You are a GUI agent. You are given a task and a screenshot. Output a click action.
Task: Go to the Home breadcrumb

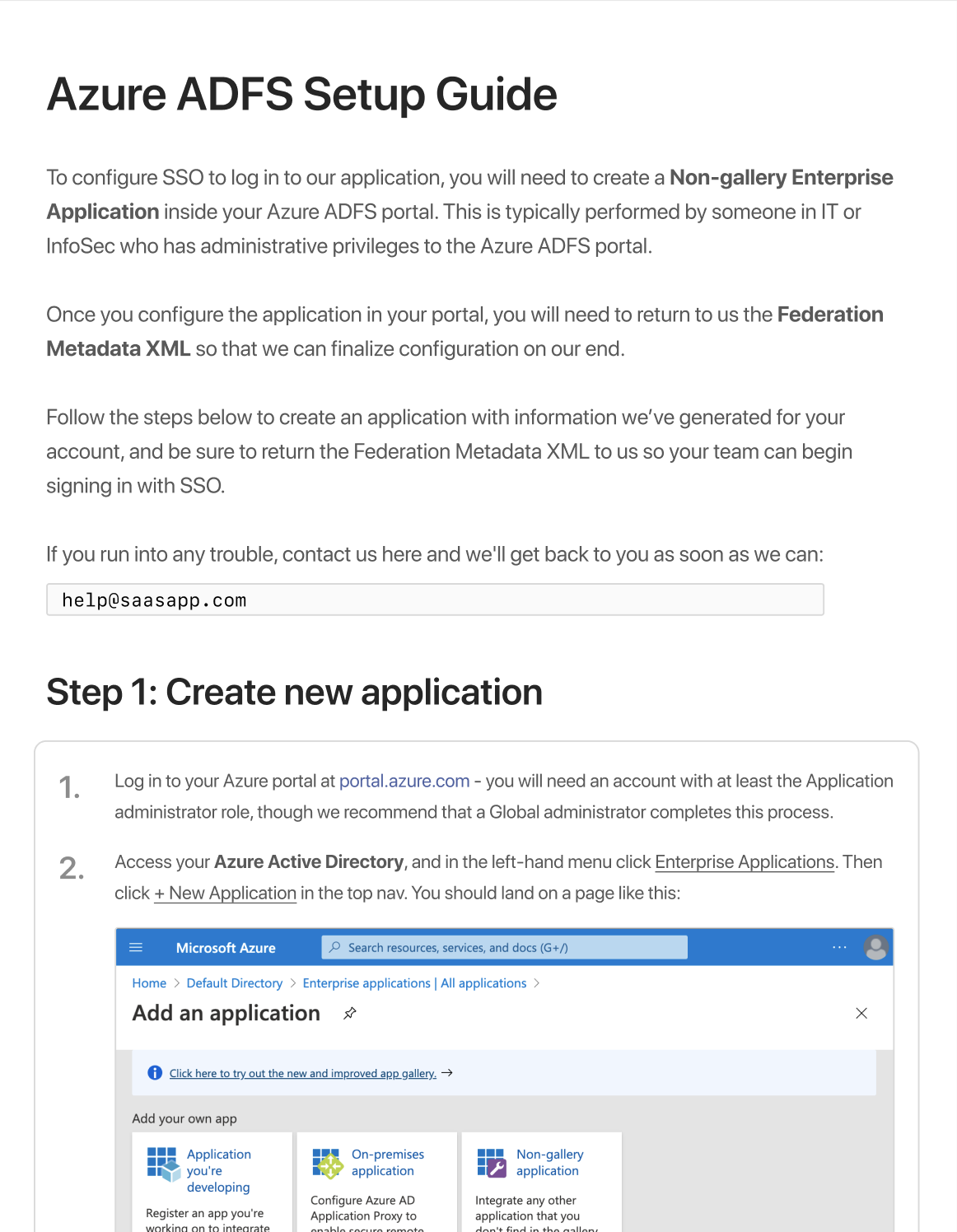pos(149,983)
